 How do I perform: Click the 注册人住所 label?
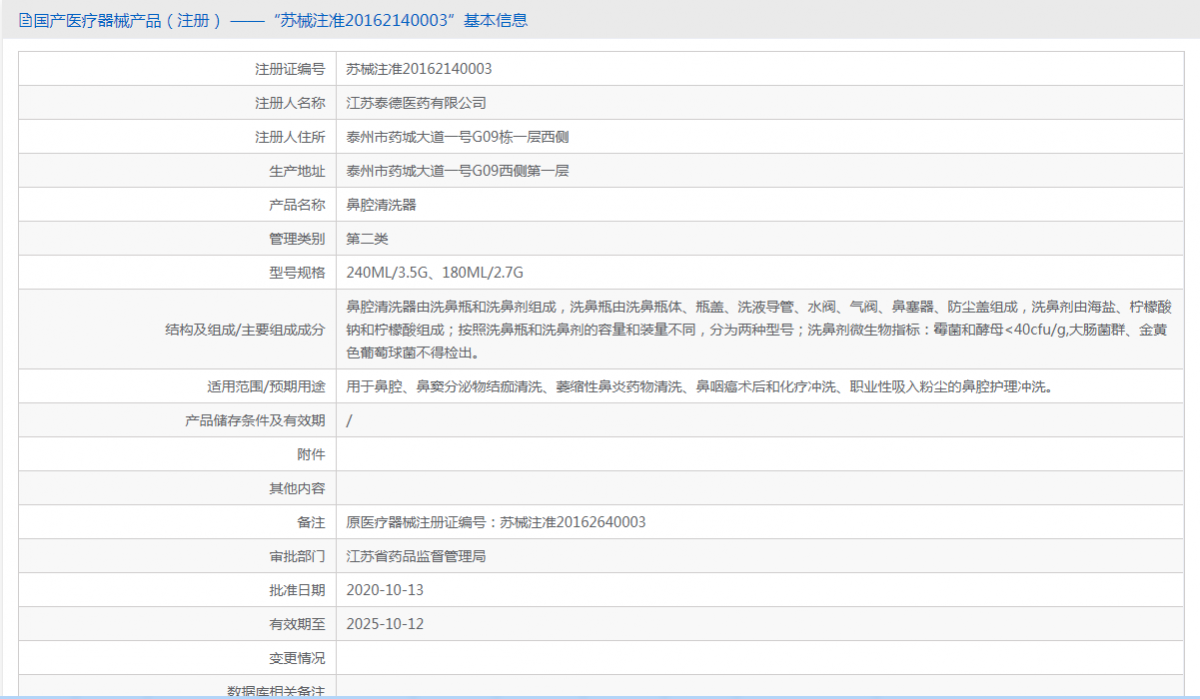click(x=290, y=137)
